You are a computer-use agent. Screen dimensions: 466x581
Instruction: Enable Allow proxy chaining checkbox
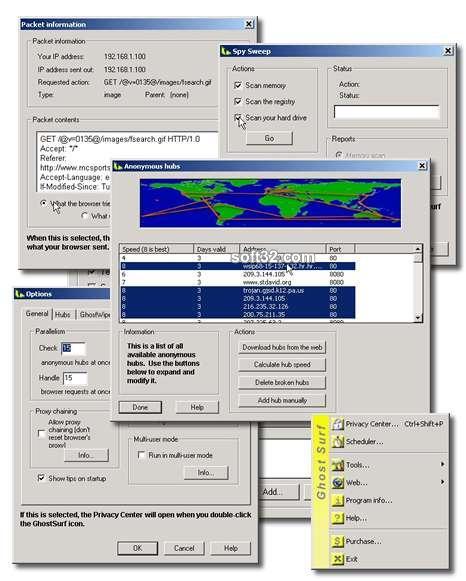42,433
